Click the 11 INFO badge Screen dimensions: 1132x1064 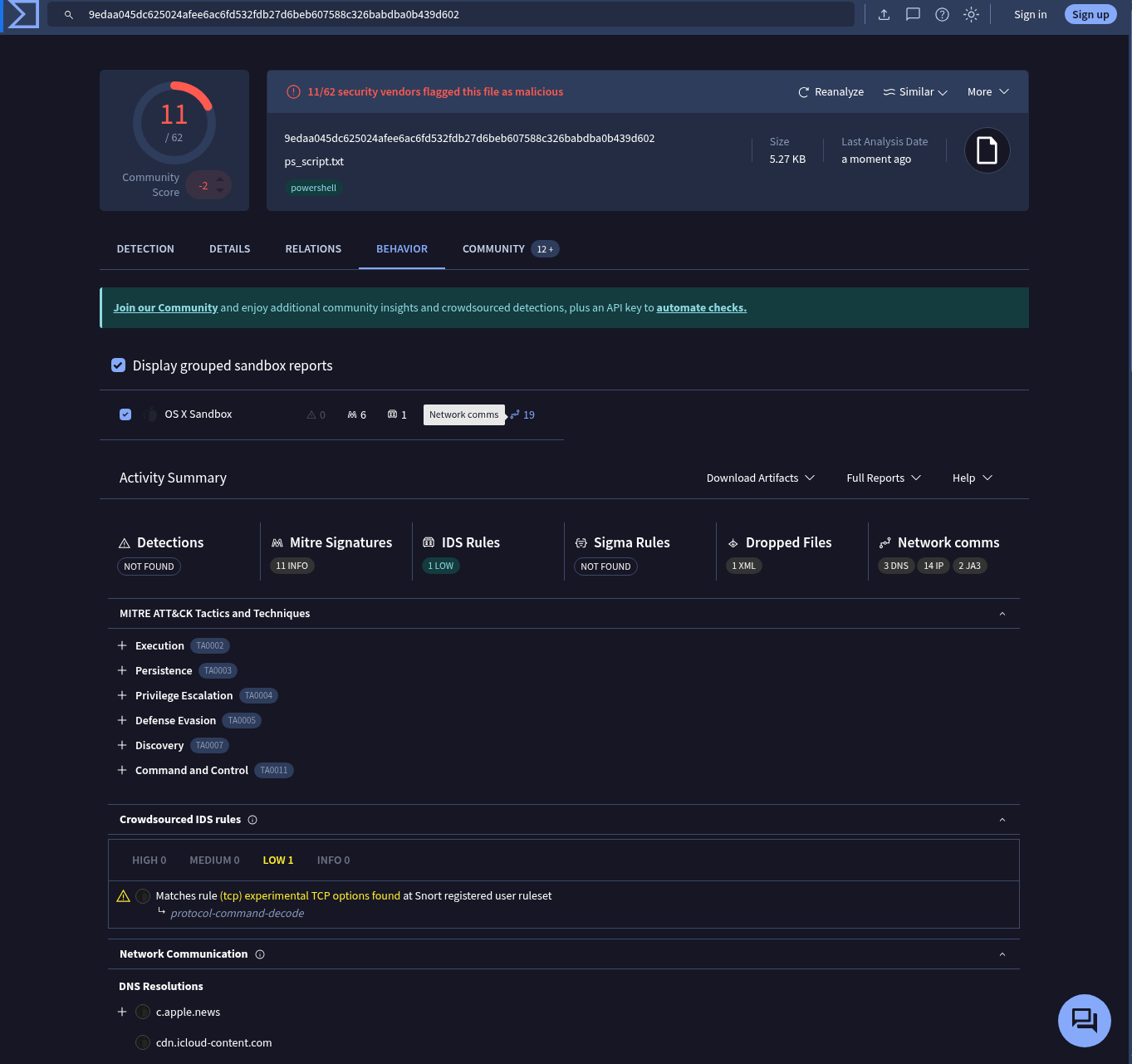click(292, 566)
